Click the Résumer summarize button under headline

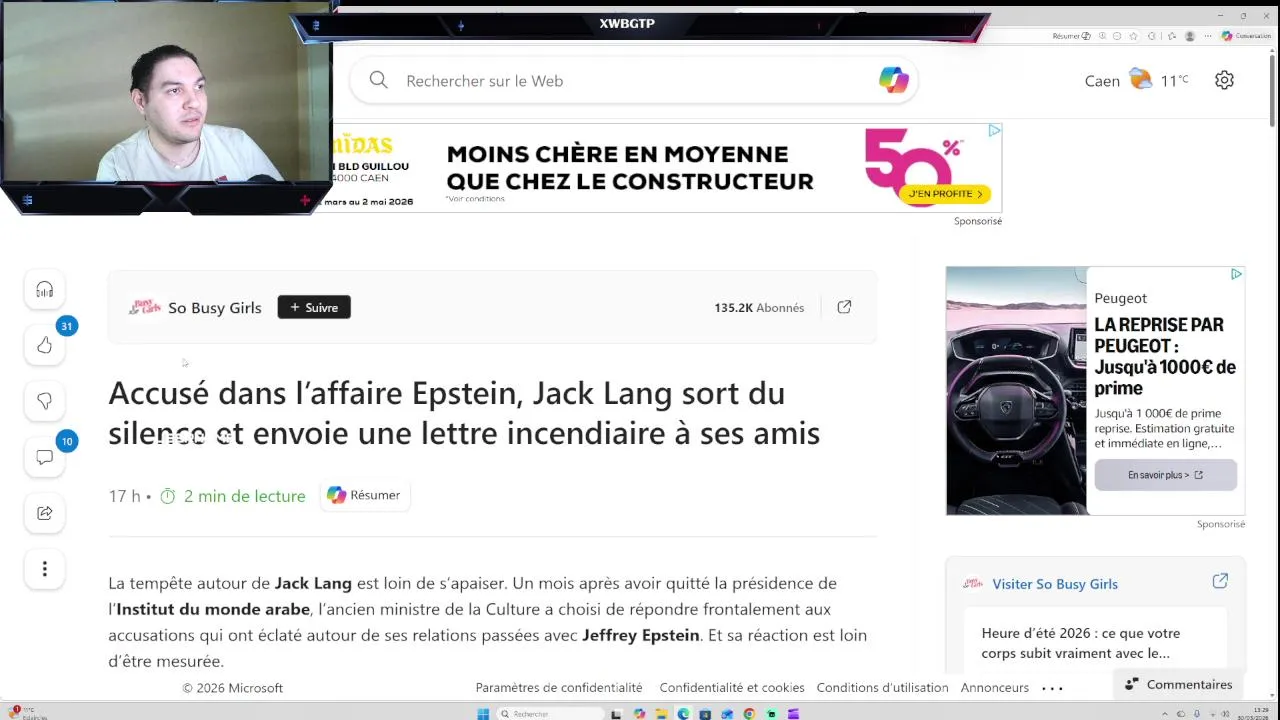[x=364, y=495]
